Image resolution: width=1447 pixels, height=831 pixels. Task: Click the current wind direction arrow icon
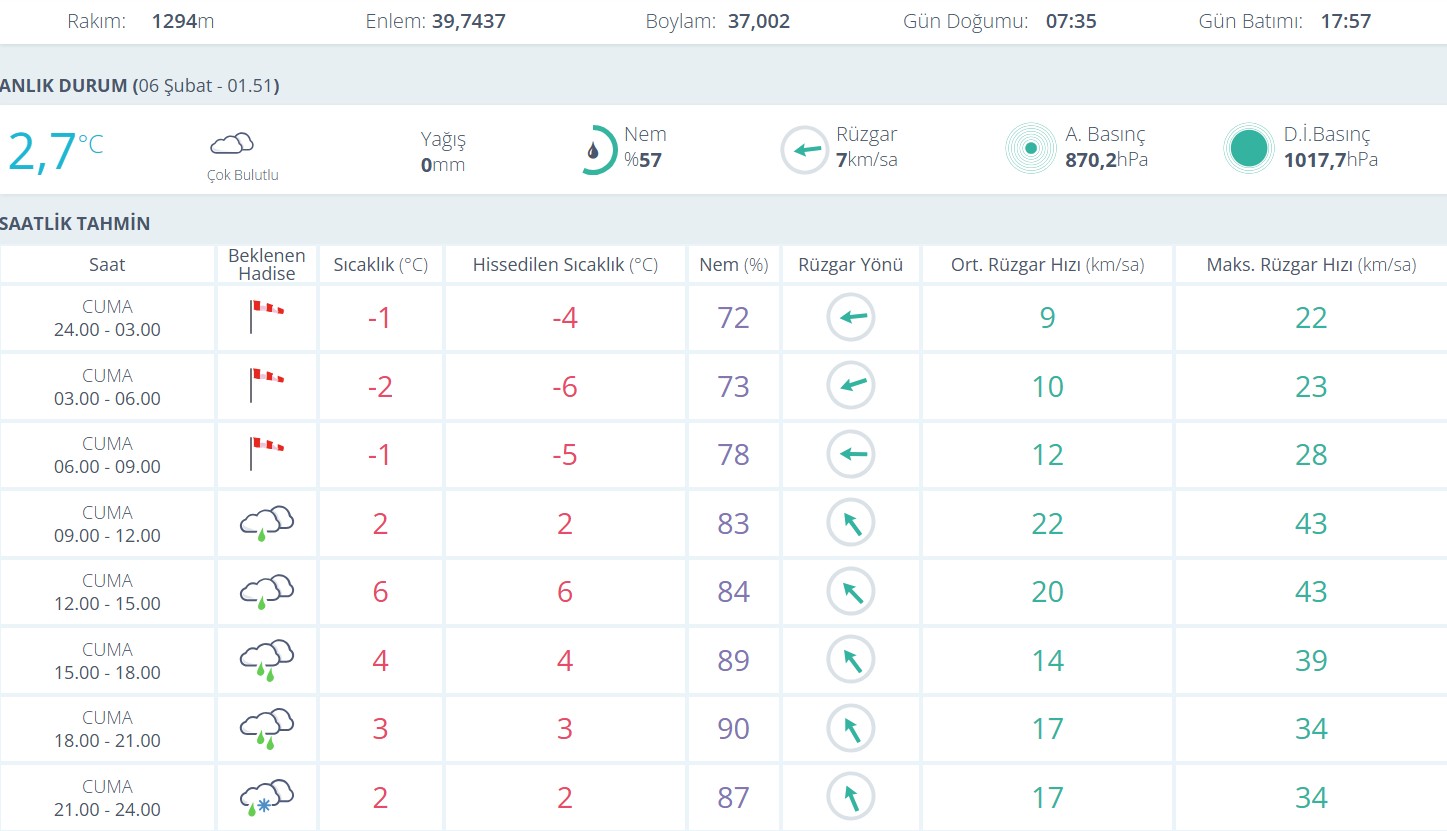805,150
